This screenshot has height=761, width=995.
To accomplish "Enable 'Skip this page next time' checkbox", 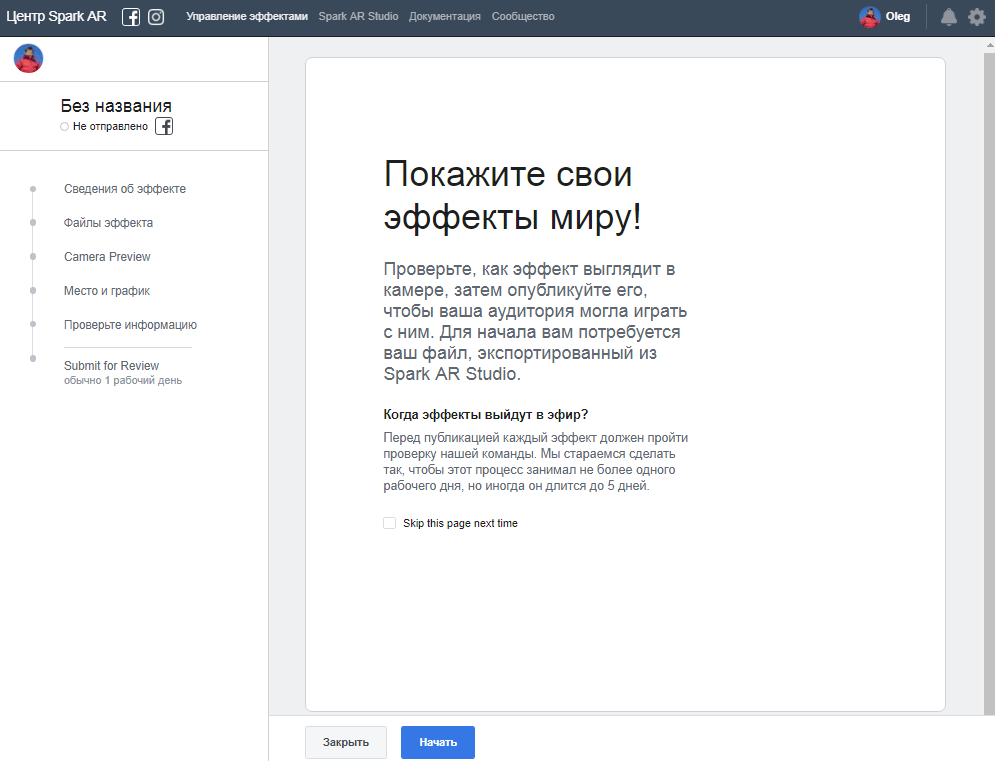I will (x=390, y=523).
